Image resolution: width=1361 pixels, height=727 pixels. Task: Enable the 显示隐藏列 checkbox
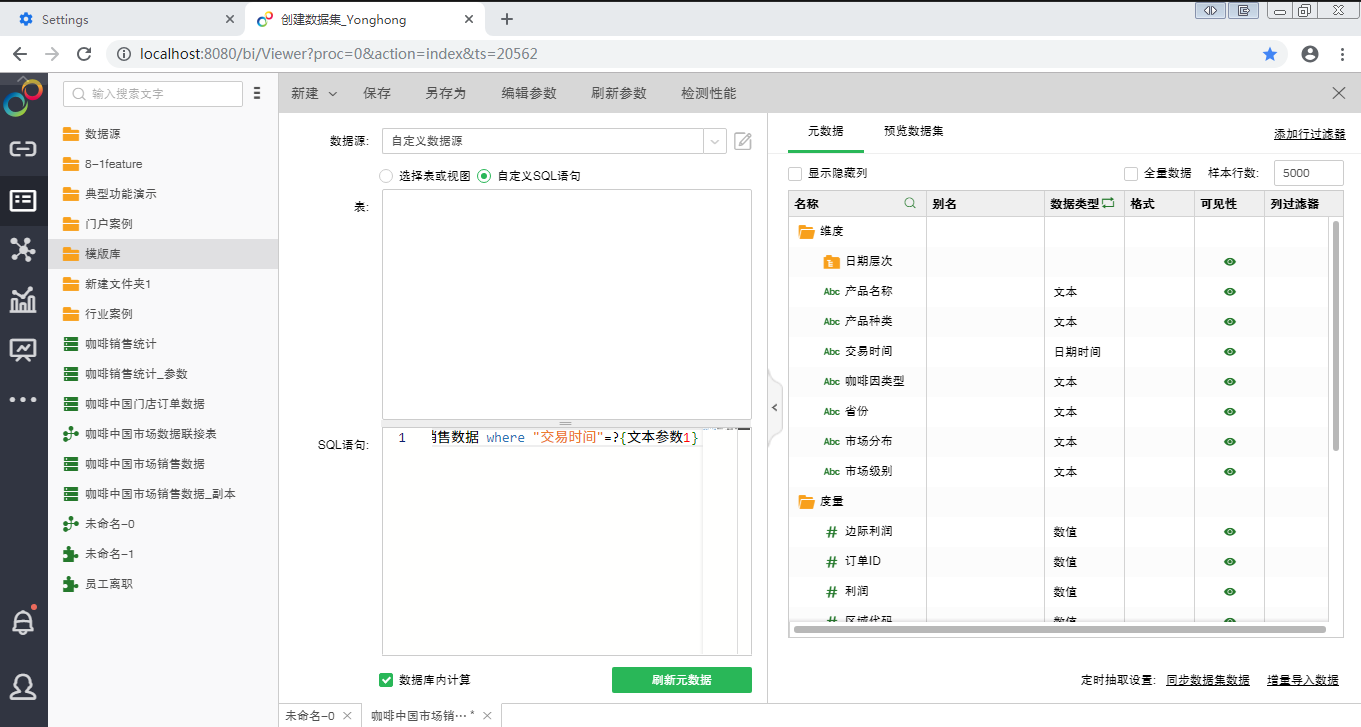pos(795,173)
